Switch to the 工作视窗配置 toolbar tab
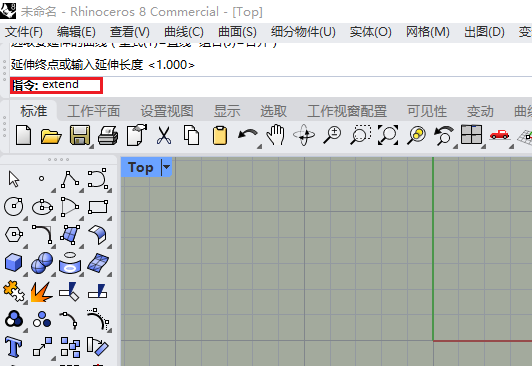The height and width of the screenshot is (366, 532). coord(347,111)
